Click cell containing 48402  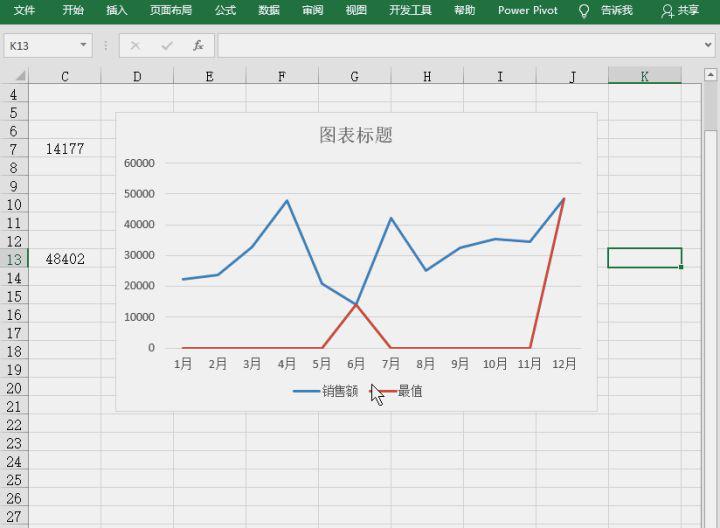click(65, 259)
